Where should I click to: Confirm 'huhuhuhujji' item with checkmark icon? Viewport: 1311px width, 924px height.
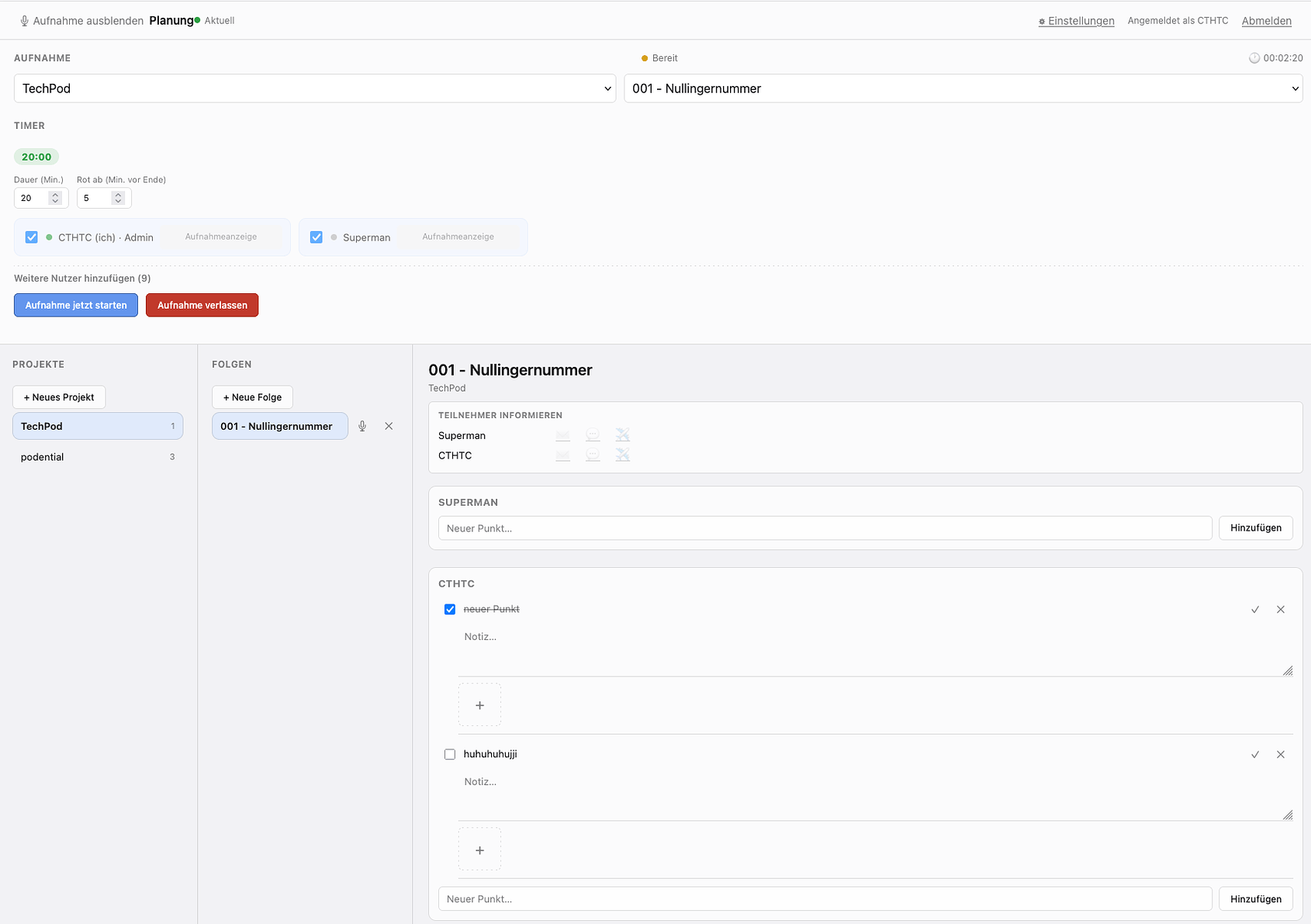tap(1255, 755)
